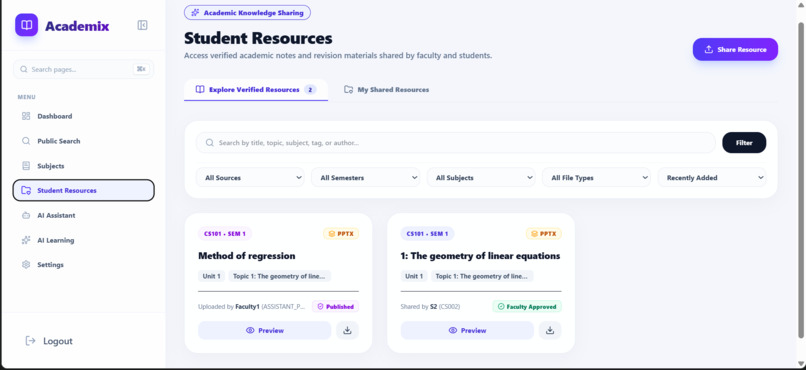Click the magnifier icon in resource search bar
This screenshot has width=806, height=370.
pos(210,143)
